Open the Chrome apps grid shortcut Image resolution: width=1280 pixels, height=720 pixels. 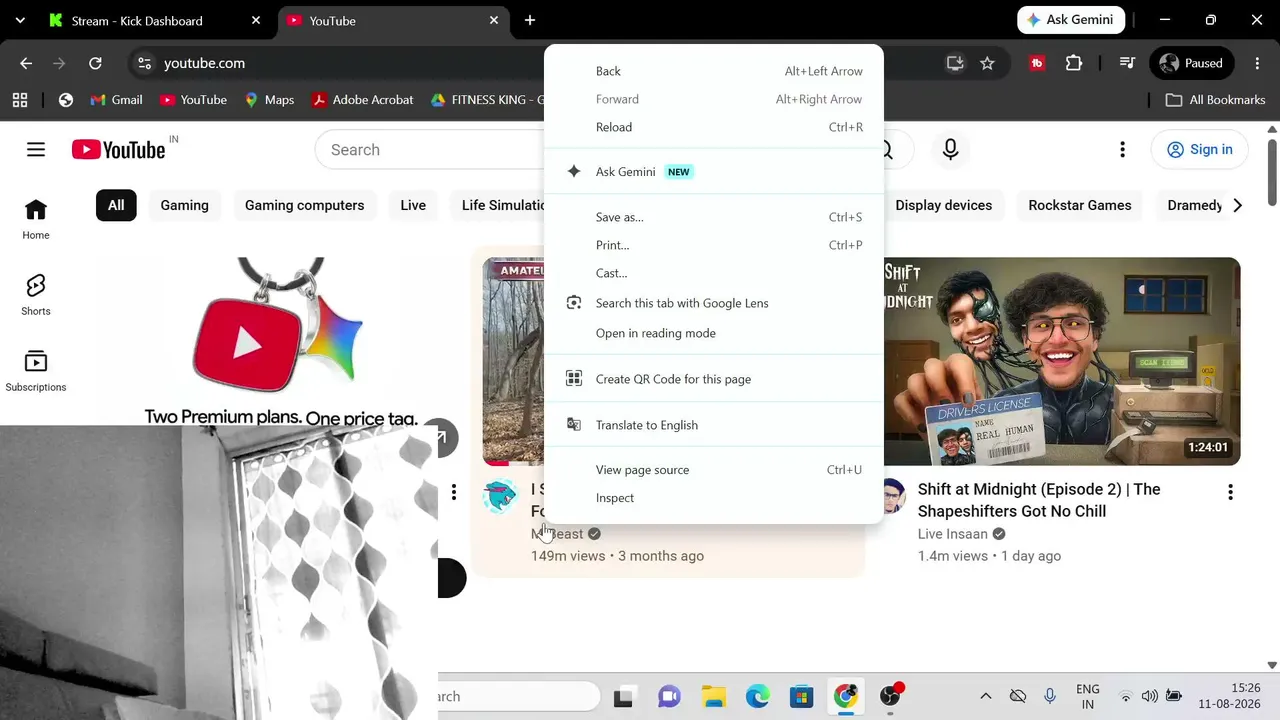tap(20, 100)
